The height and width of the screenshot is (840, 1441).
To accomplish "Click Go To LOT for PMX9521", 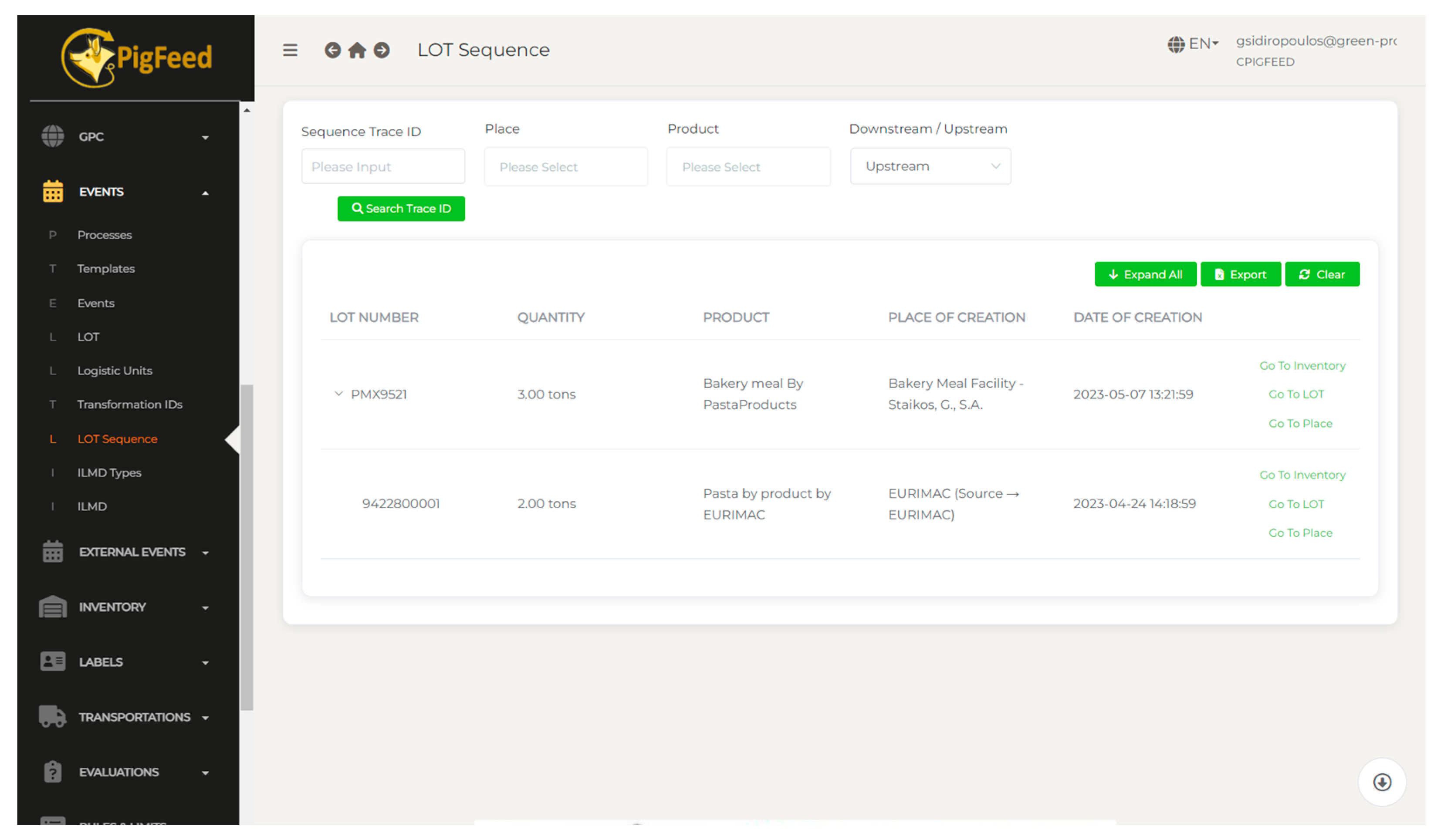I will pos(1296,394).
